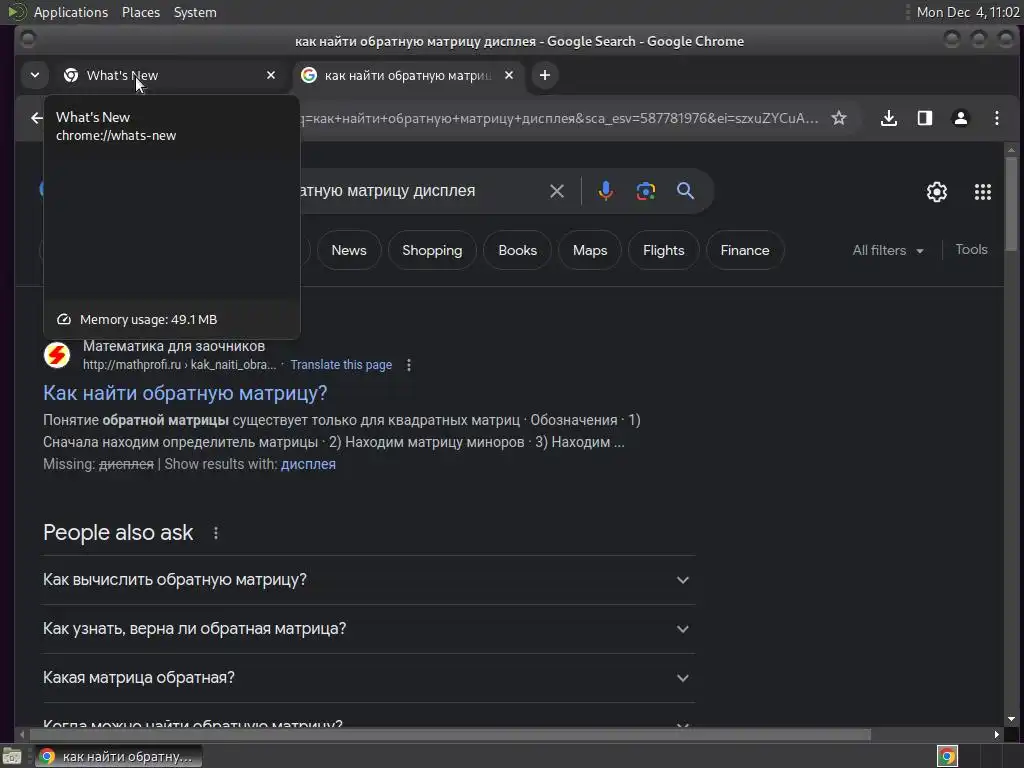Click the vertical scrollbar thumb
This screenshot has width=1024, height=768.
pyautogui.click(x=1011, y=203)
